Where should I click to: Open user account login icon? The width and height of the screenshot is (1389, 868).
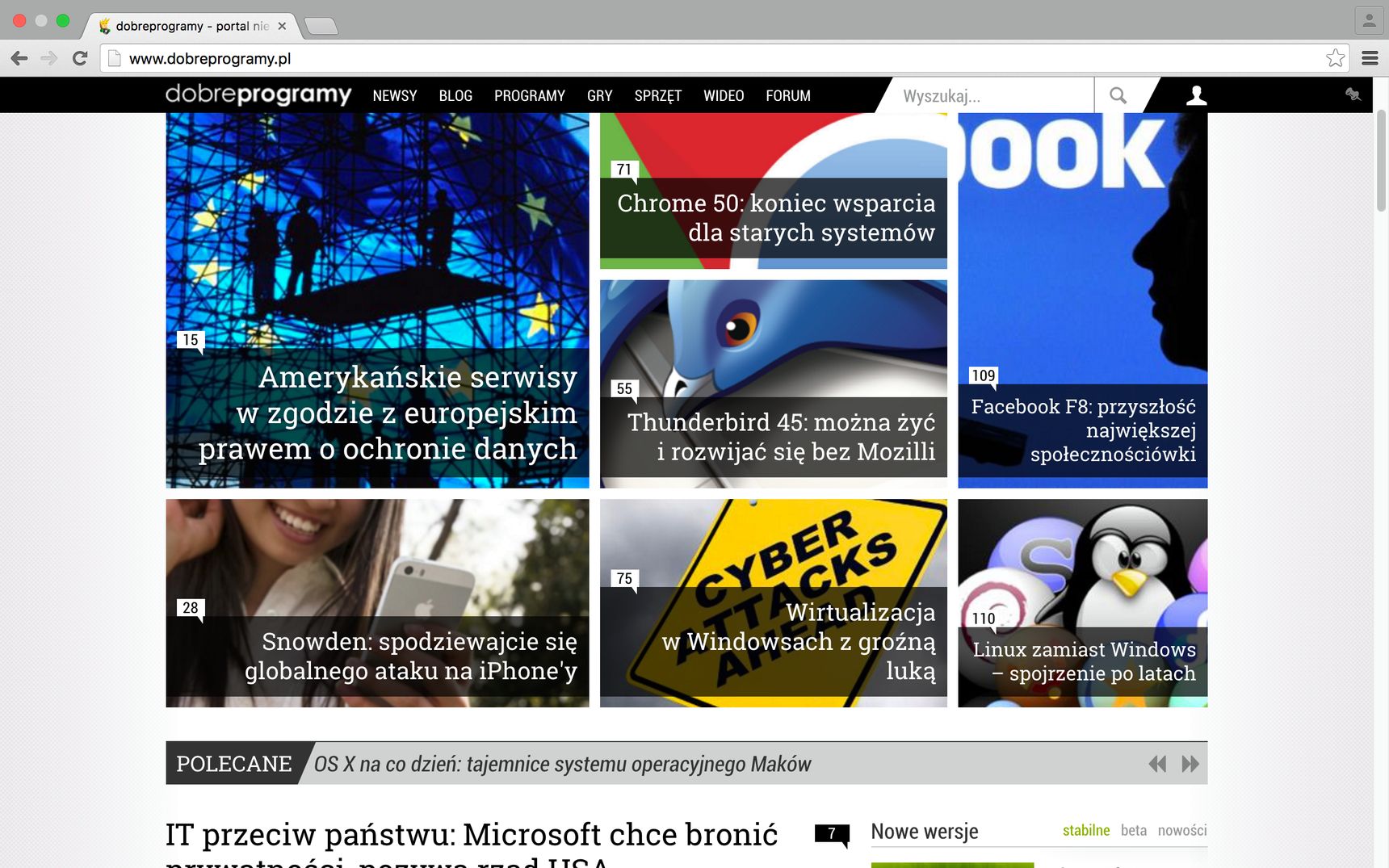tap(1196, 95)
